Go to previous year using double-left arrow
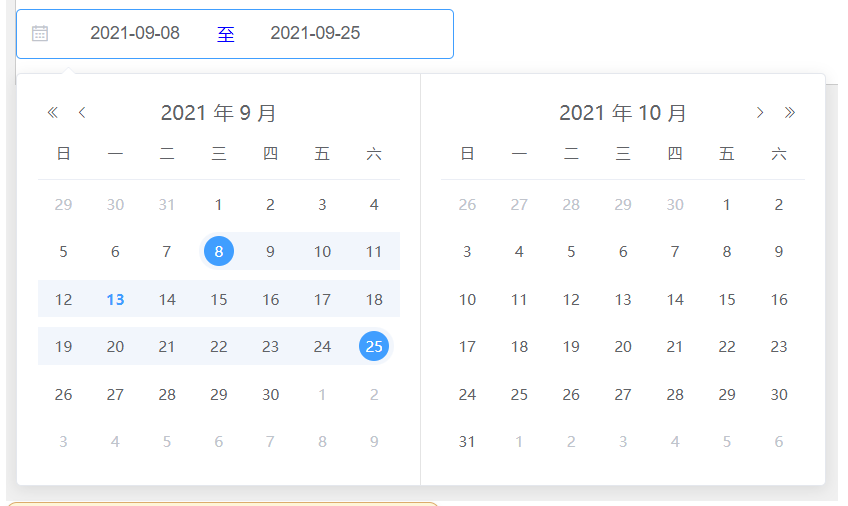 point(53,113)
